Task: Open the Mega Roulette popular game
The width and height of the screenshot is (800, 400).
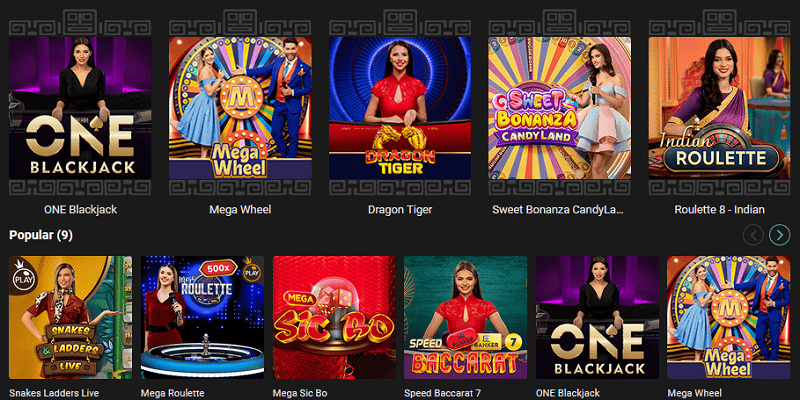Action: (203, 317)
